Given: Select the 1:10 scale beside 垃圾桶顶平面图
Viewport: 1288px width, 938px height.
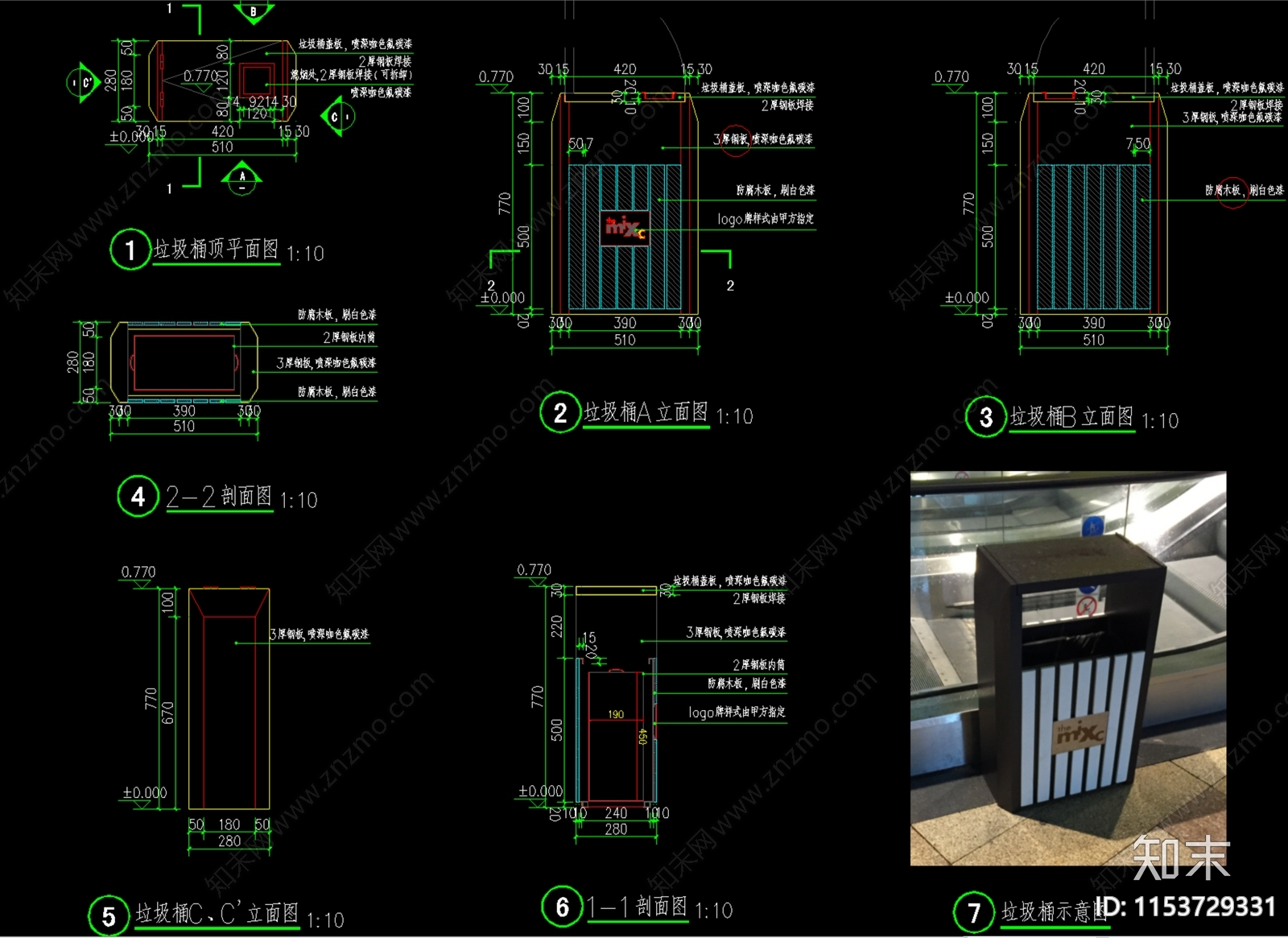Looking at the screenshot, I should 305,254.
